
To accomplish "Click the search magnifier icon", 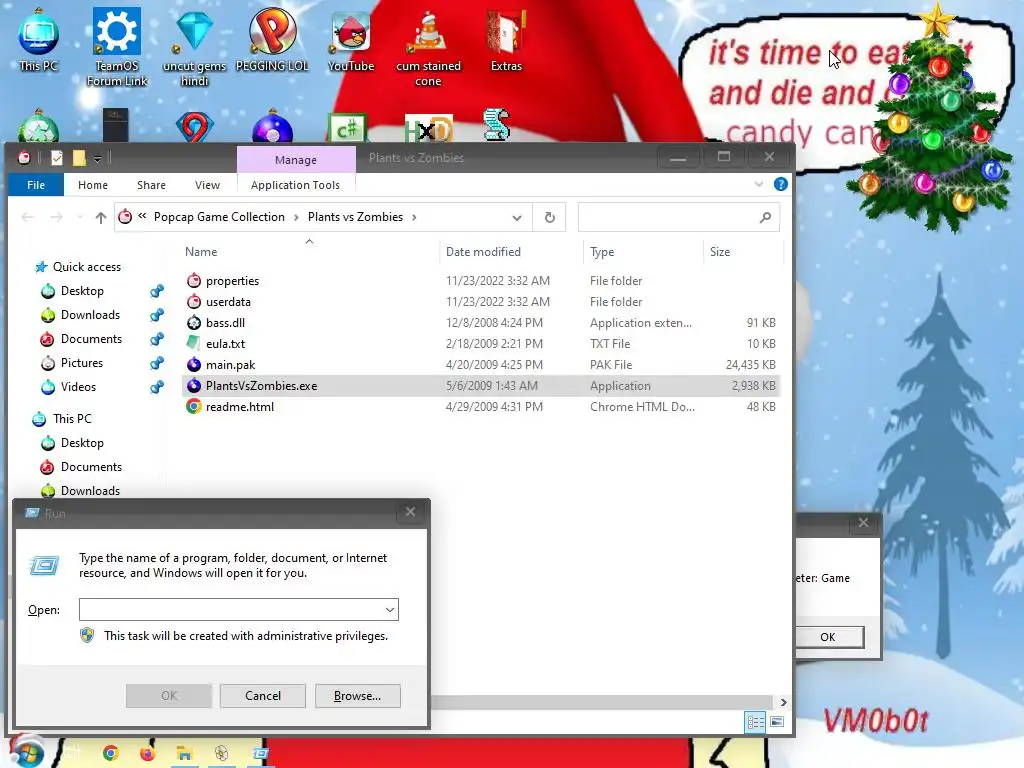I will pos(765,217).
